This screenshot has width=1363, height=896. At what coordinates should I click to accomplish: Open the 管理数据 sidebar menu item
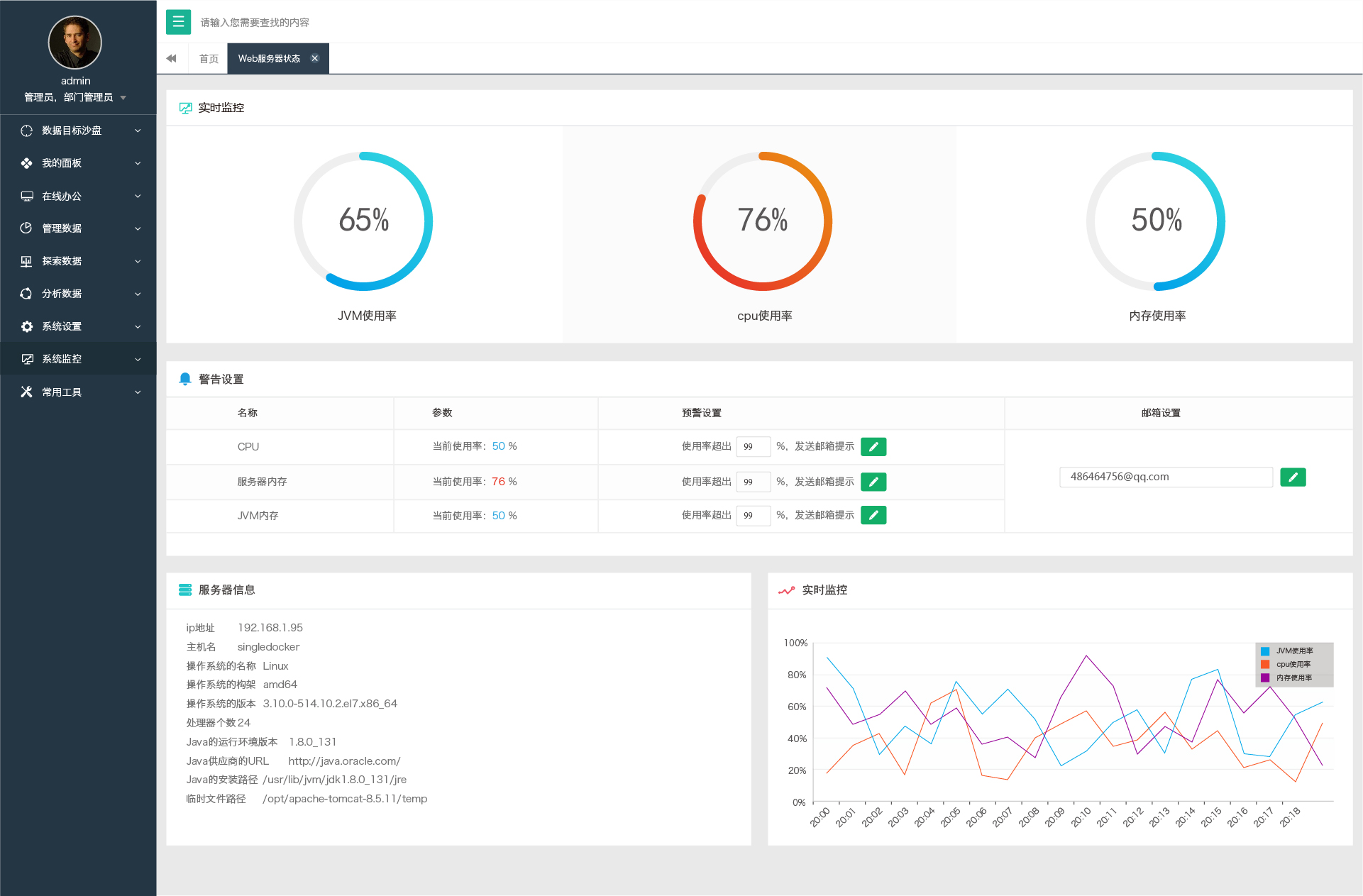coord(62,228)
